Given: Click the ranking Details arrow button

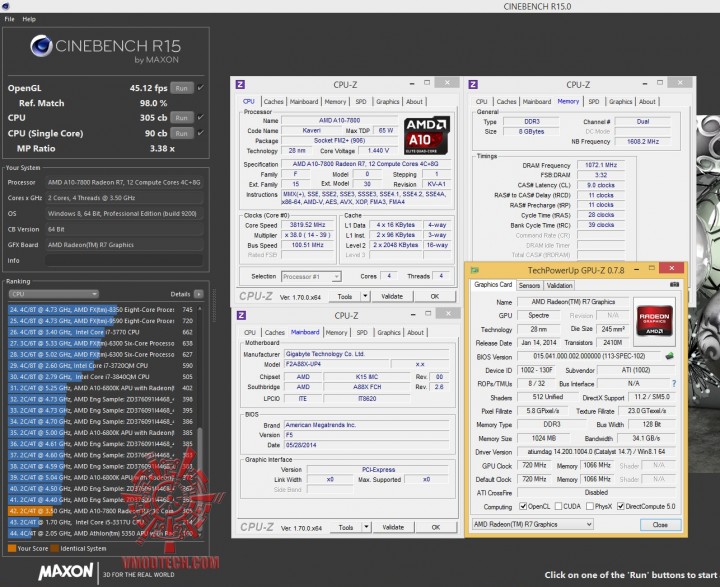Looking at the screenshot, I should pyautogui.click(x=199, y=294).
